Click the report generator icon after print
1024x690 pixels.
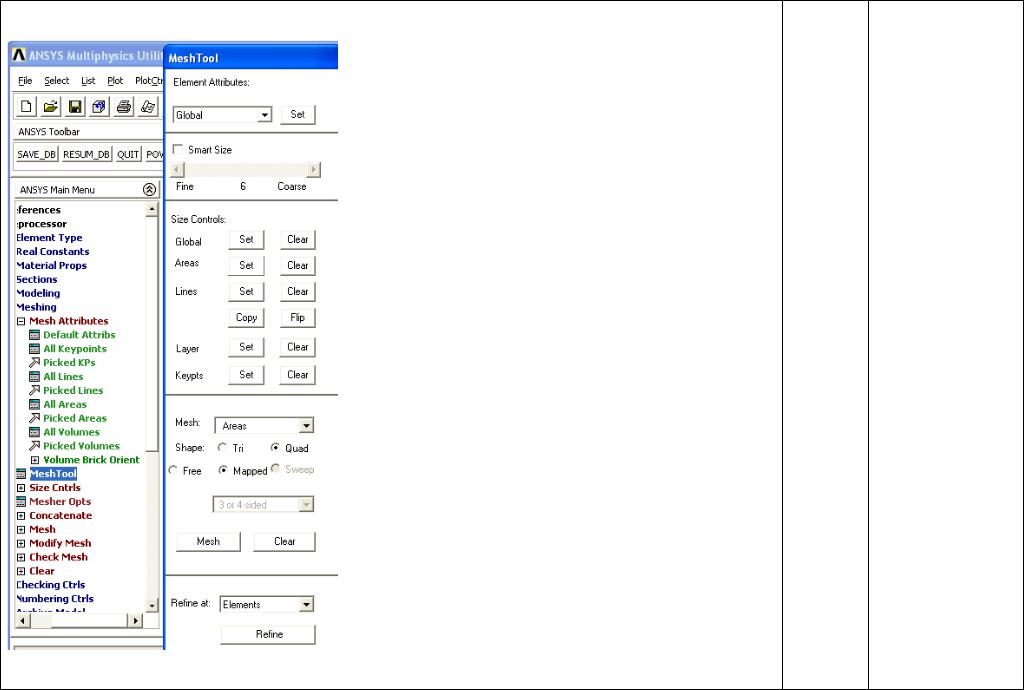tap(148, 106)
